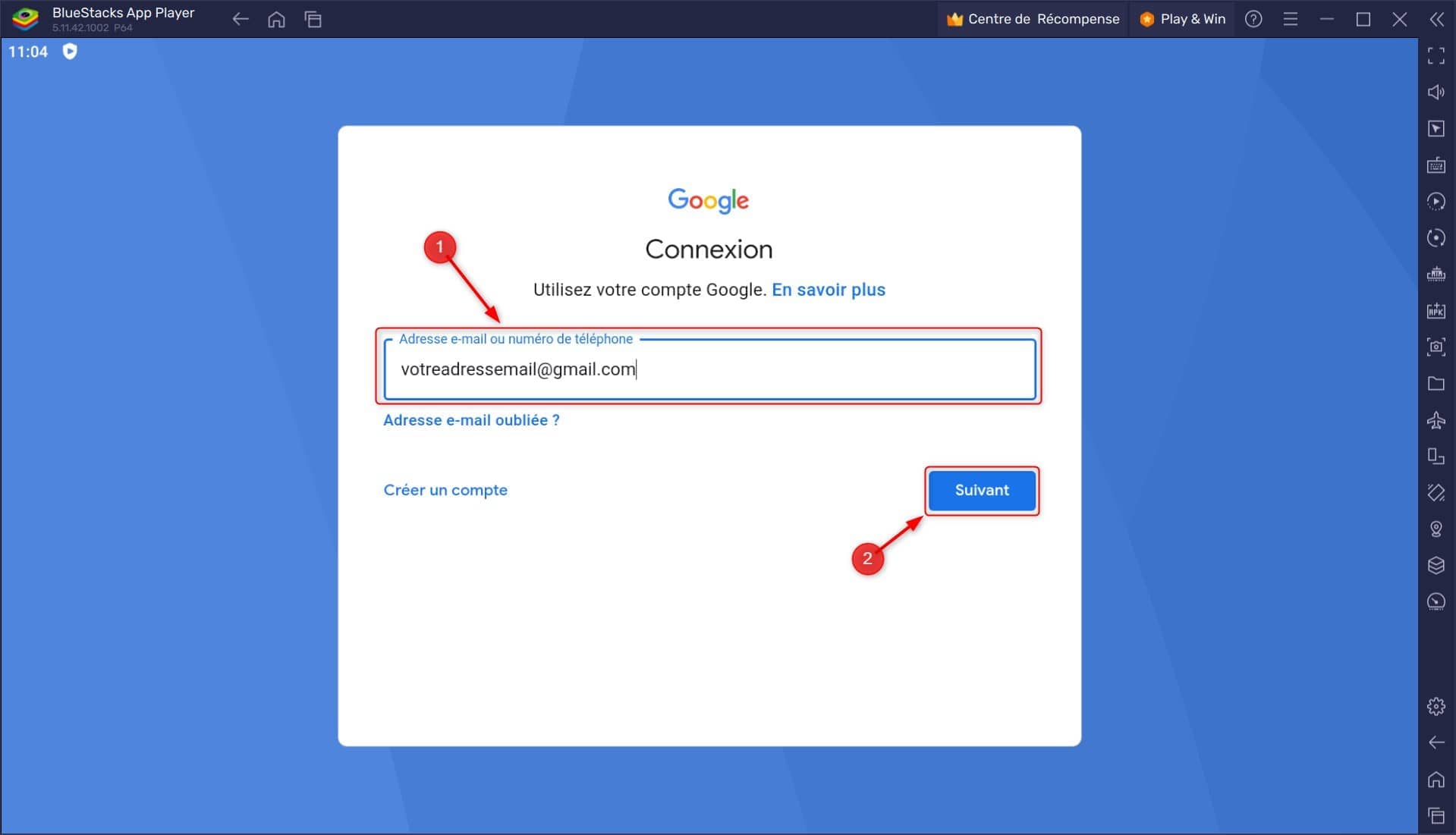Open the help question mark icon
Screen dimensions: 1456x835
(x=1253, y=19)
